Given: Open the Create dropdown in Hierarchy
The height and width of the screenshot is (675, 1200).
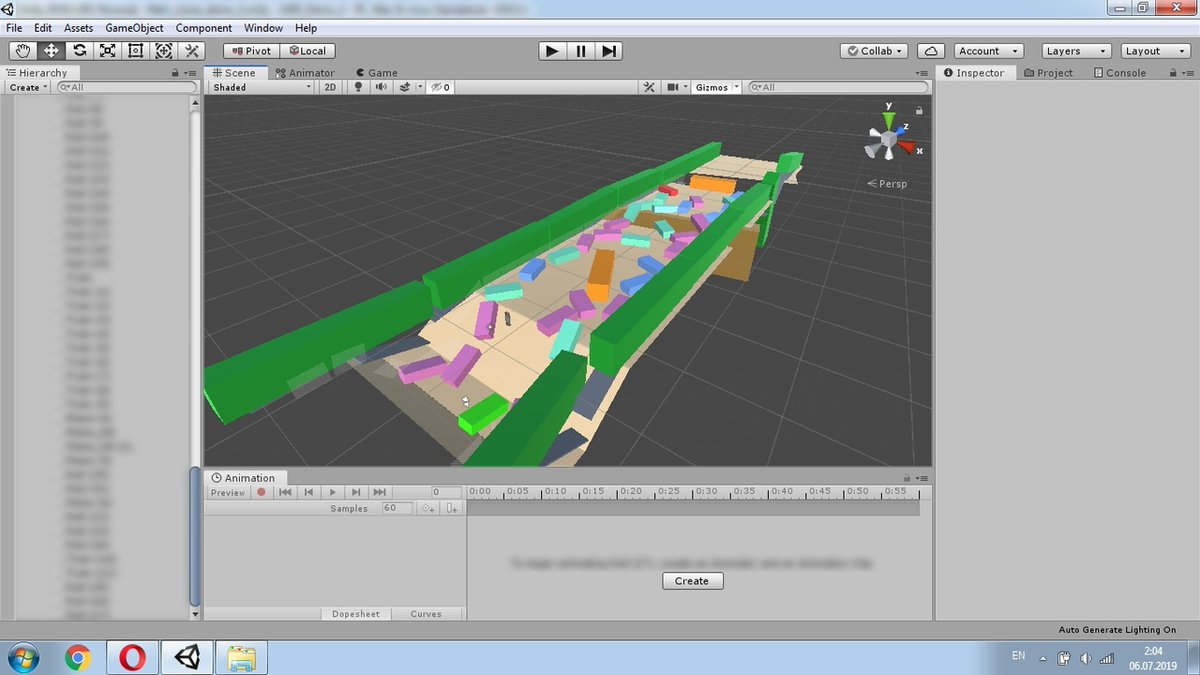Looking at the screenshot, I should coord(29,87).
